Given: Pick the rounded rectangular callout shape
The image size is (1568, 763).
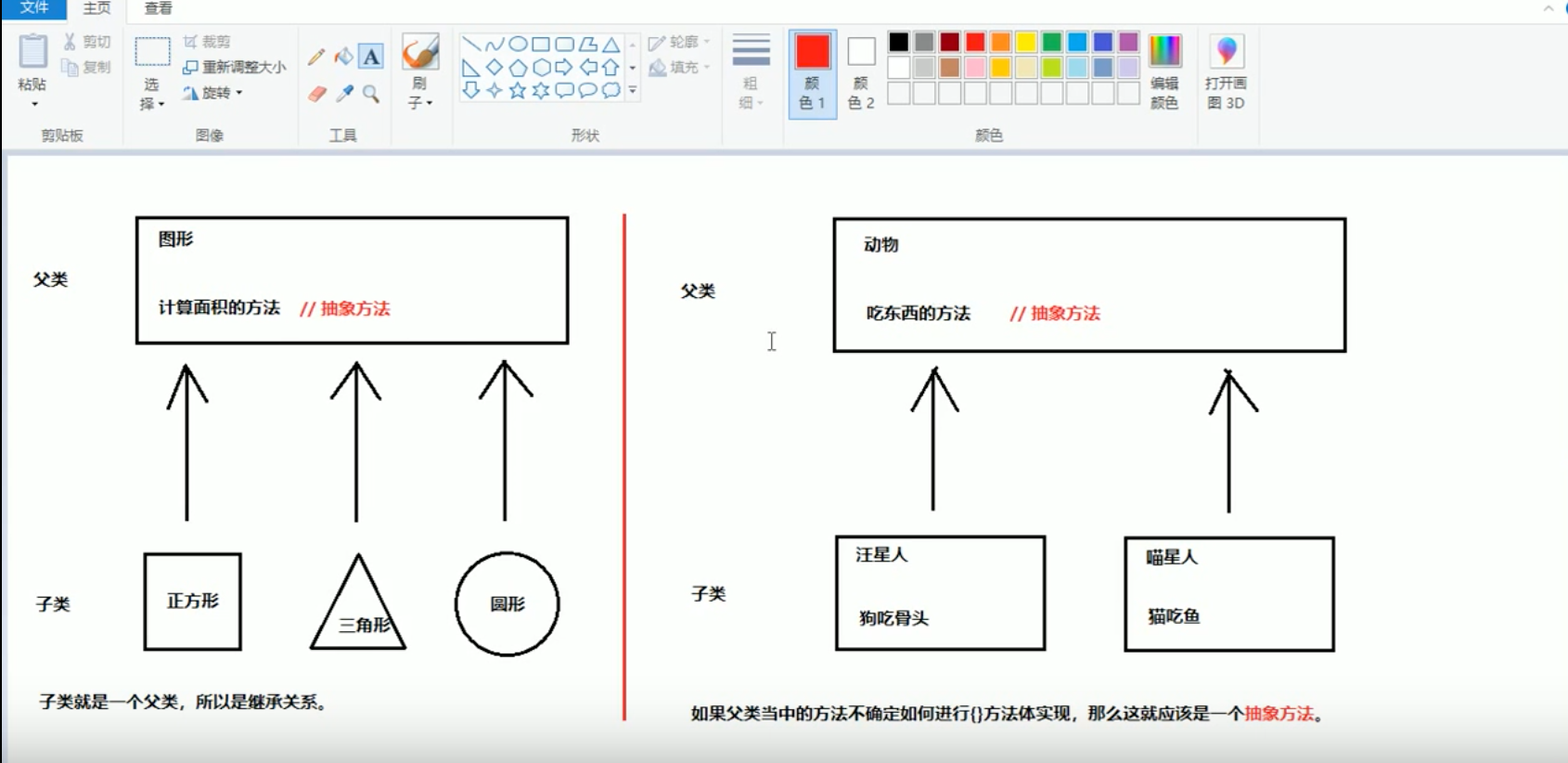Looking at the screenshot, I should [564, 90].
